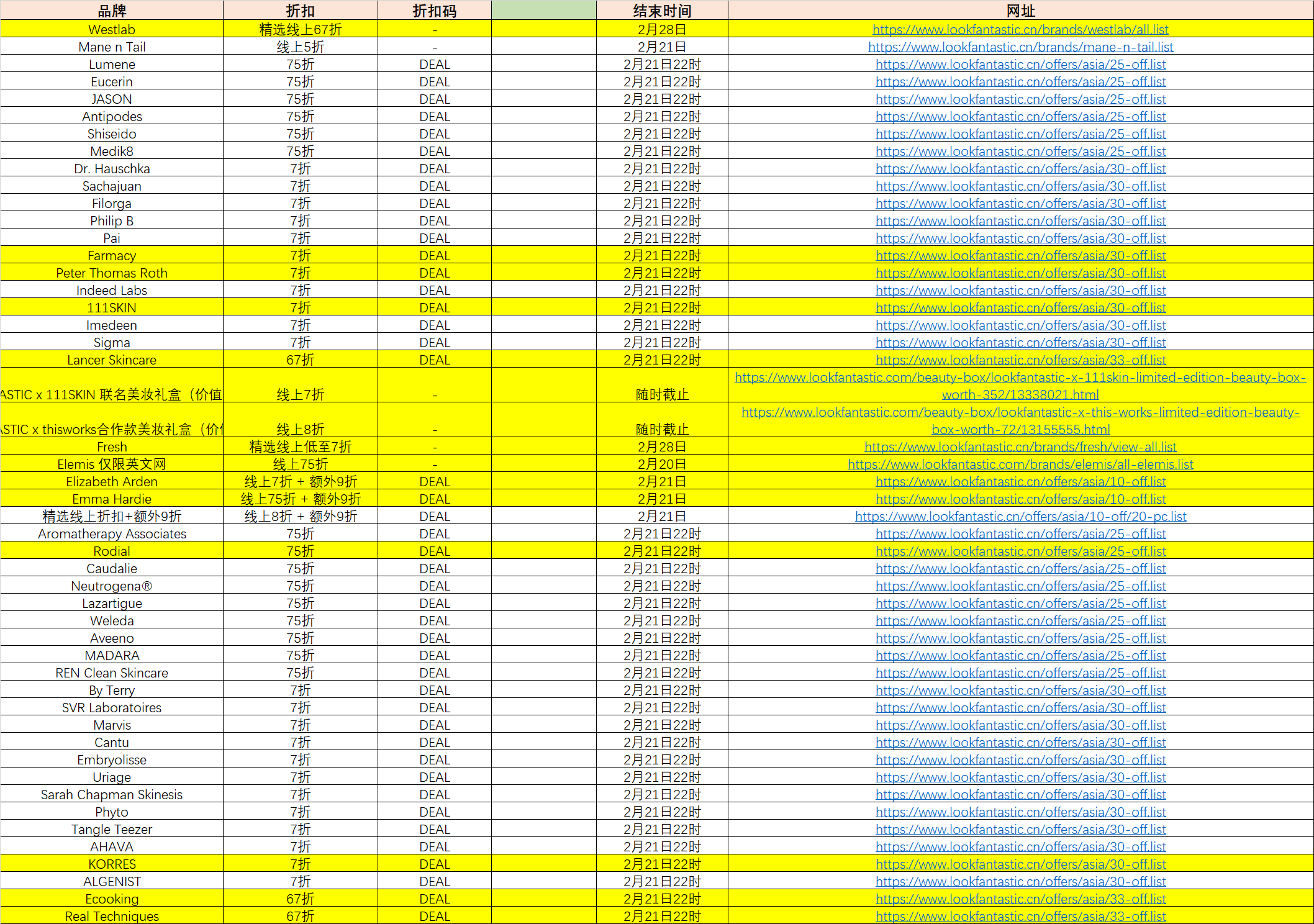Viewport: 1314px width, 924px height.
Task: Open the 33-off link in Real Techniques row
Action: point(1020,916)
